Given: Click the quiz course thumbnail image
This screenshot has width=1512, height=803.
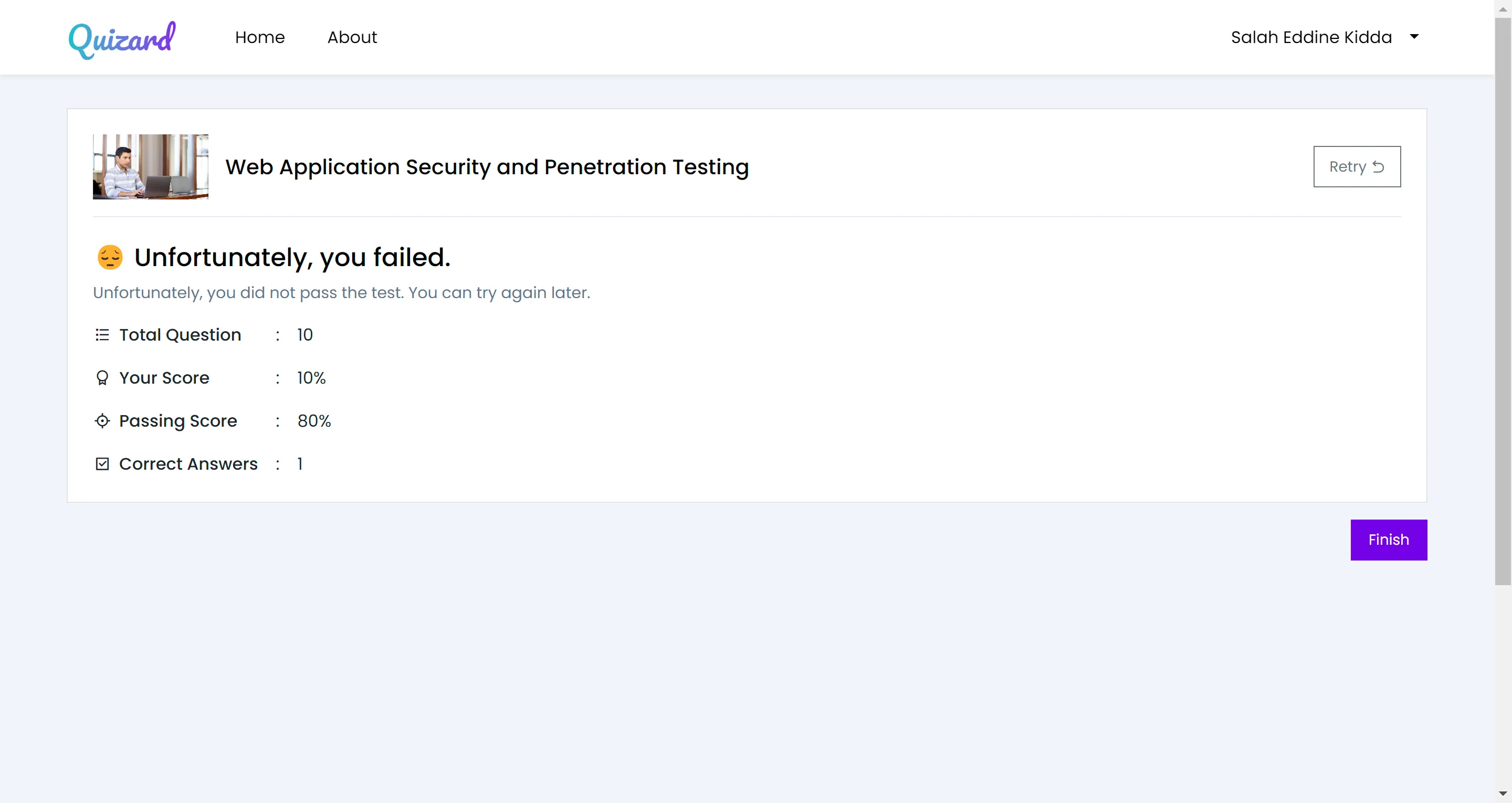Looking at the screenshot, I should coord(150,167).
